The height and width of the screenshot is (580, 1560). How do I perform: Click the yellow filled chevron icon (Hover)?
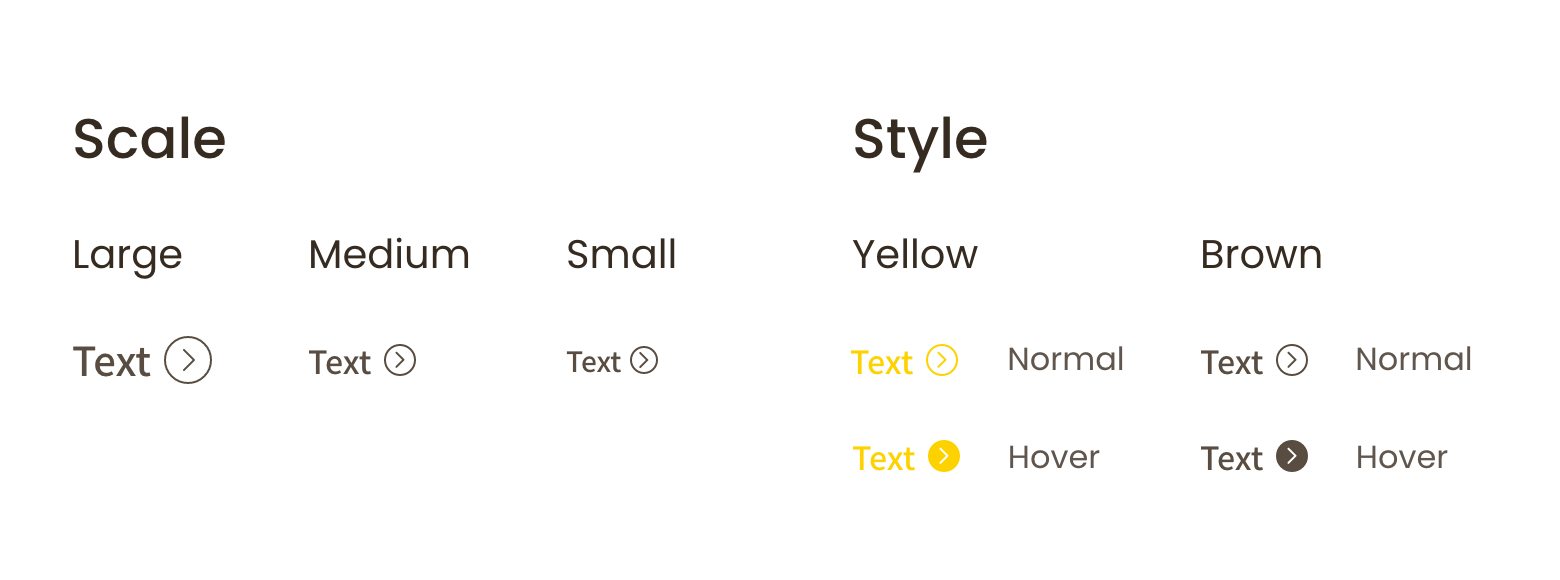pyautogui.click(x=944, y=456)
